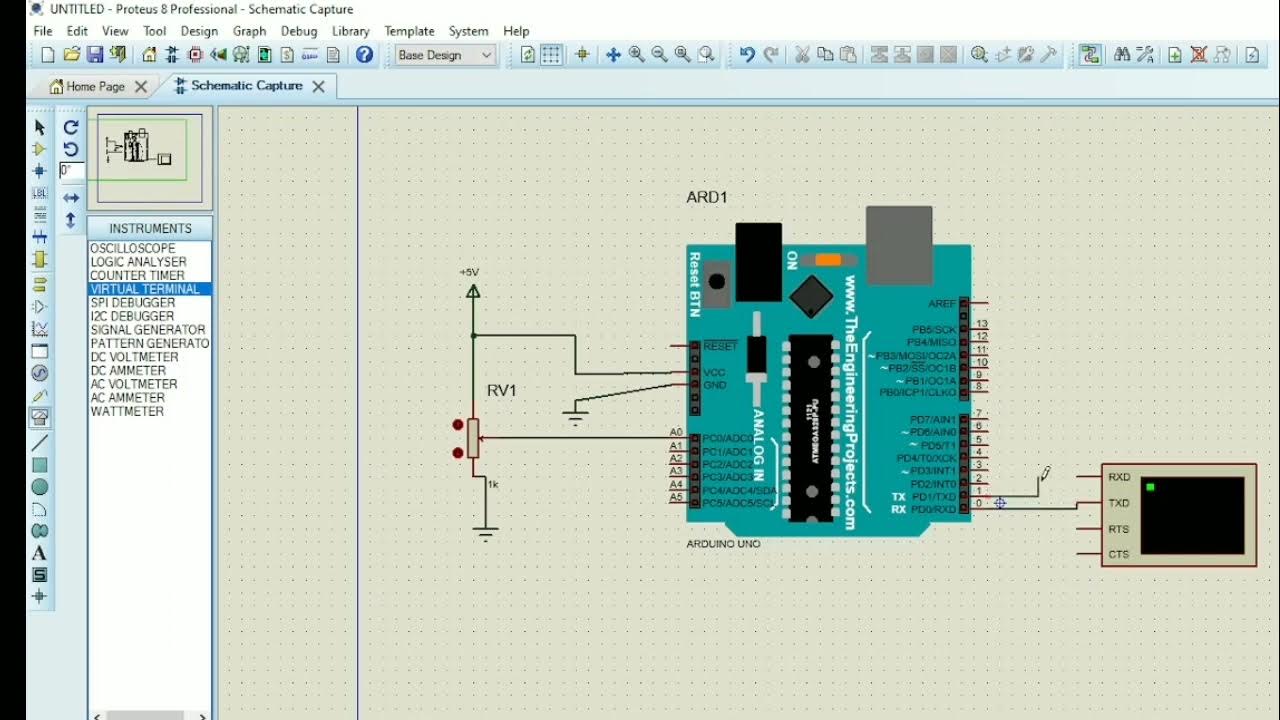The width and height of the screenshot is (1280, 720).
Task: Select the 2D Graphics Text tool (A)
Action: click(40, 553)
